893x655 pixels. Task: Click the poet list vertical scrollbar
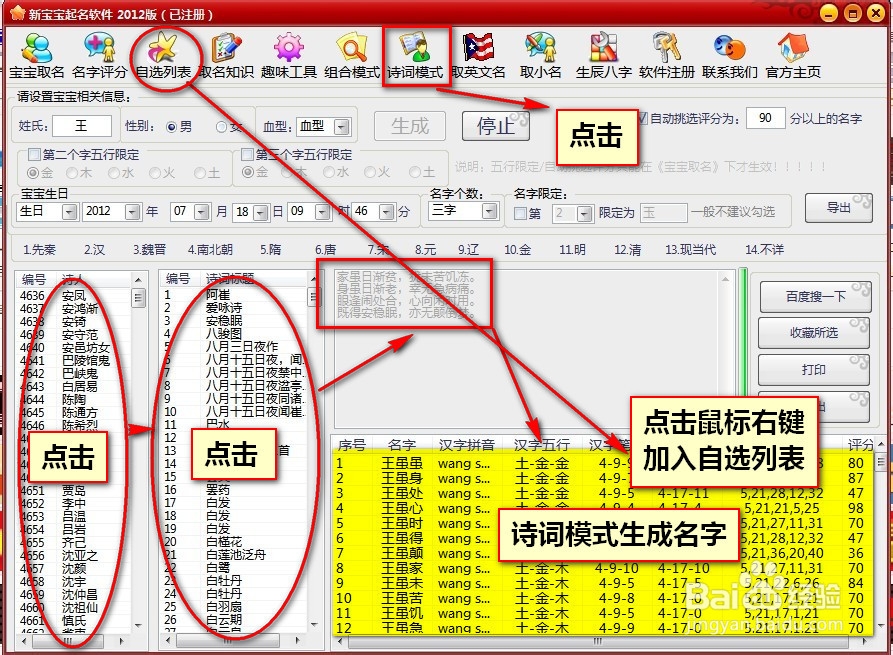pyautogui.click(x=138, y=451)
